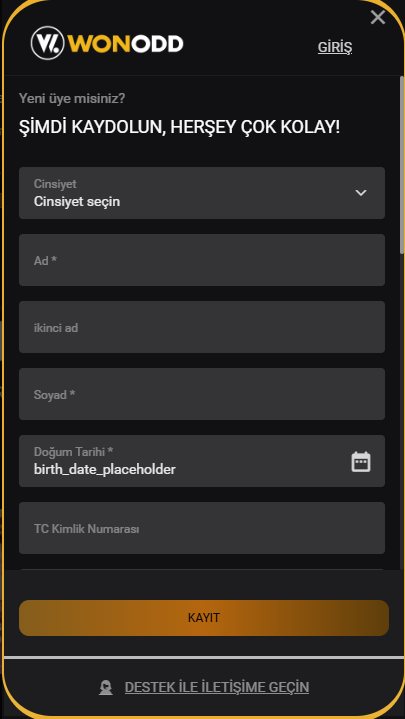
Task: Select the ikinci ad input field
Action: 202,327
